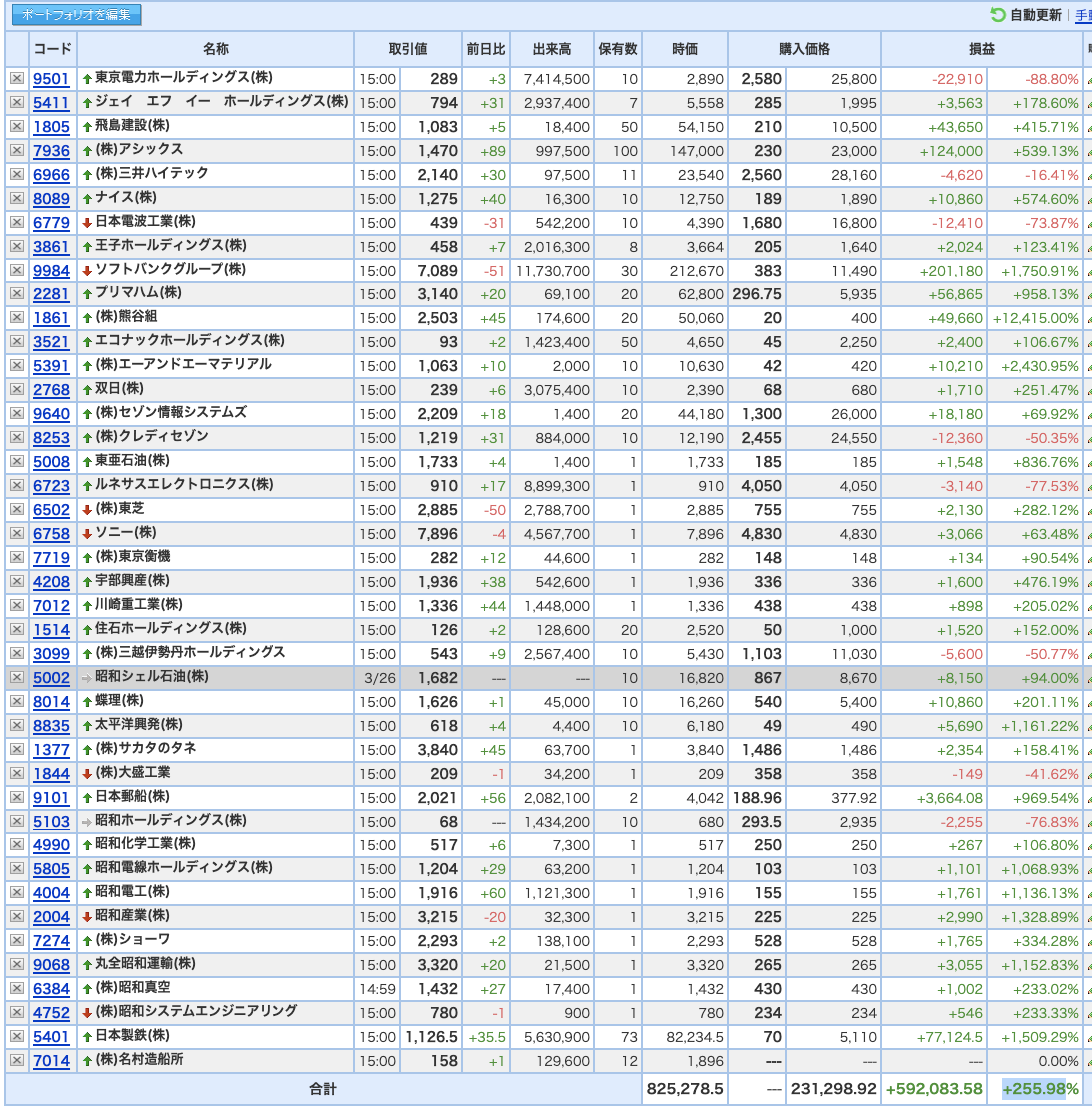Click time 14:59 in row 6384
This screenshot has width=1092, height=1106.
[x=378, y=989]
